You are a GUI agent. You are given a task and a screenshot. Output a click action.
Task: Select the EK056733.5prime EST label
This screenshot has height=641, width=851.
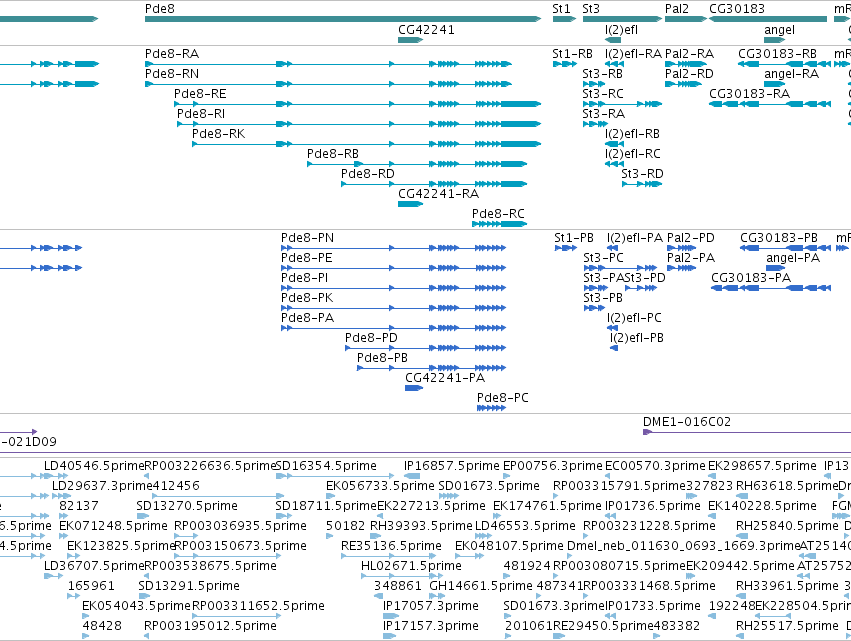click(380, 486)
